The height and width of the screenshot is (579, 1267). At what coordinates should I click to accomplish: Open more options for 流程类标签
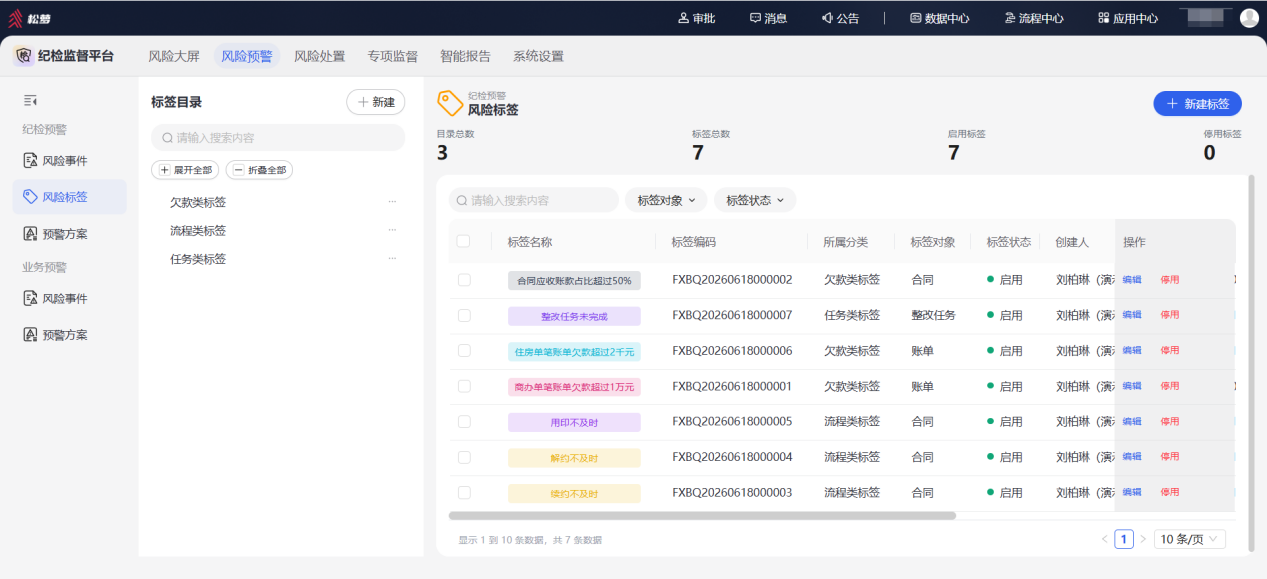tap(392, 230)
